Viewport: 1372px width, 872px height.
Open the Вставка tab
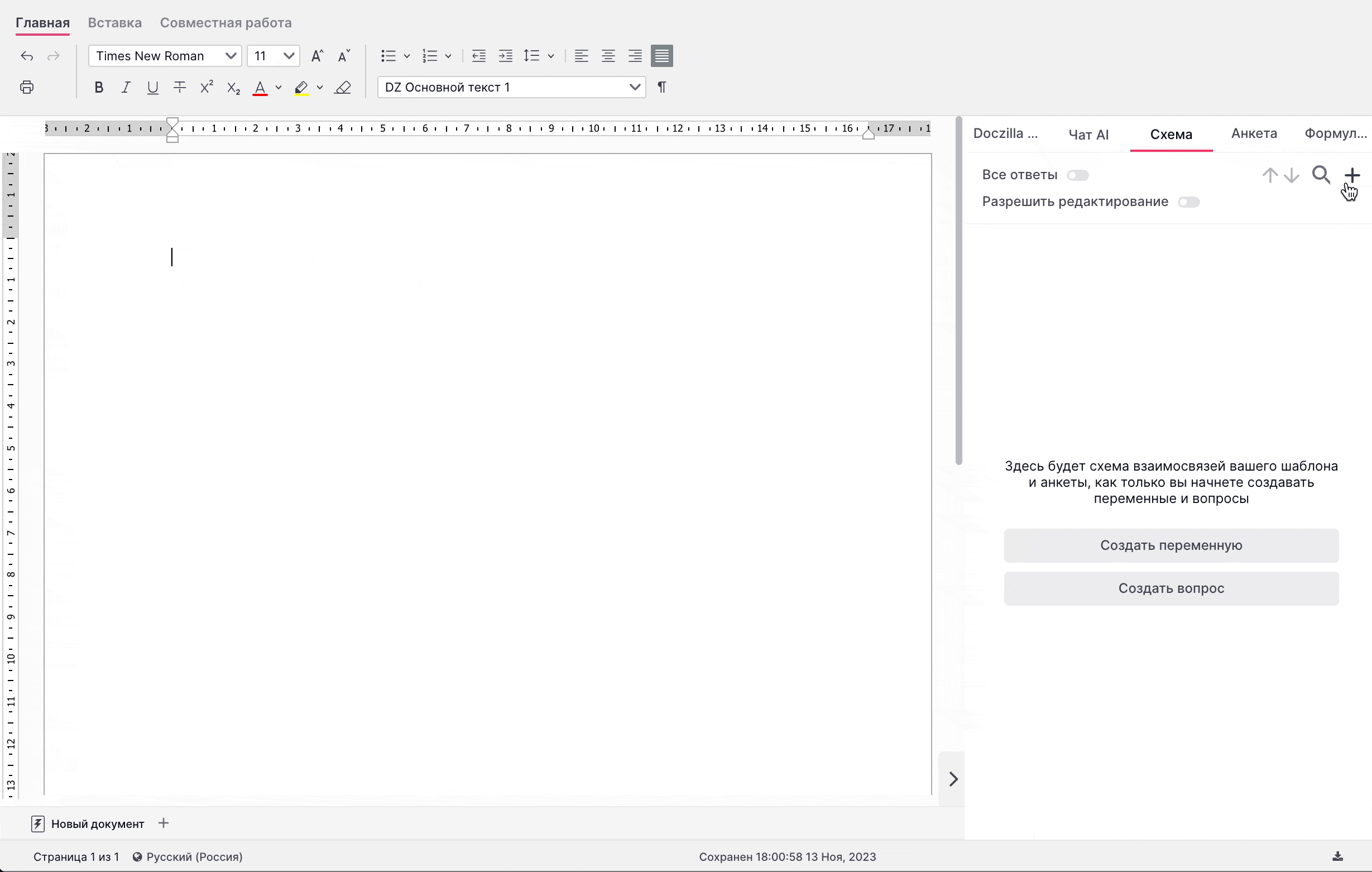[114, 23]
